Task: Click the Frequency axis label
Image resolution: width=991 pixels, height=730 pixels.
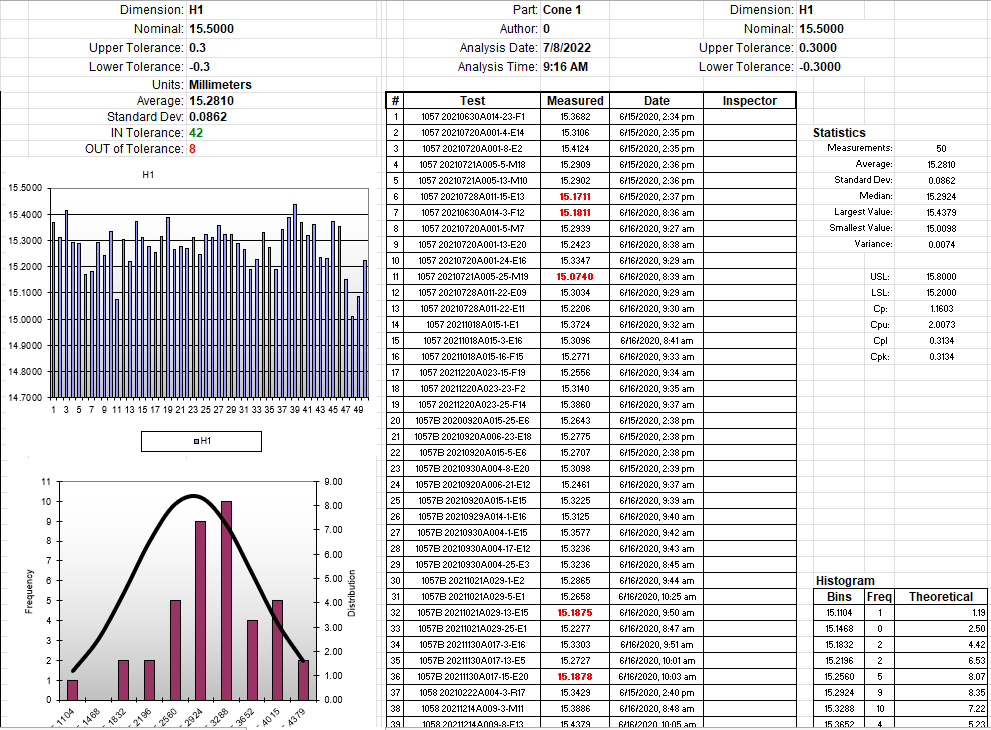Action: [28, 591]
